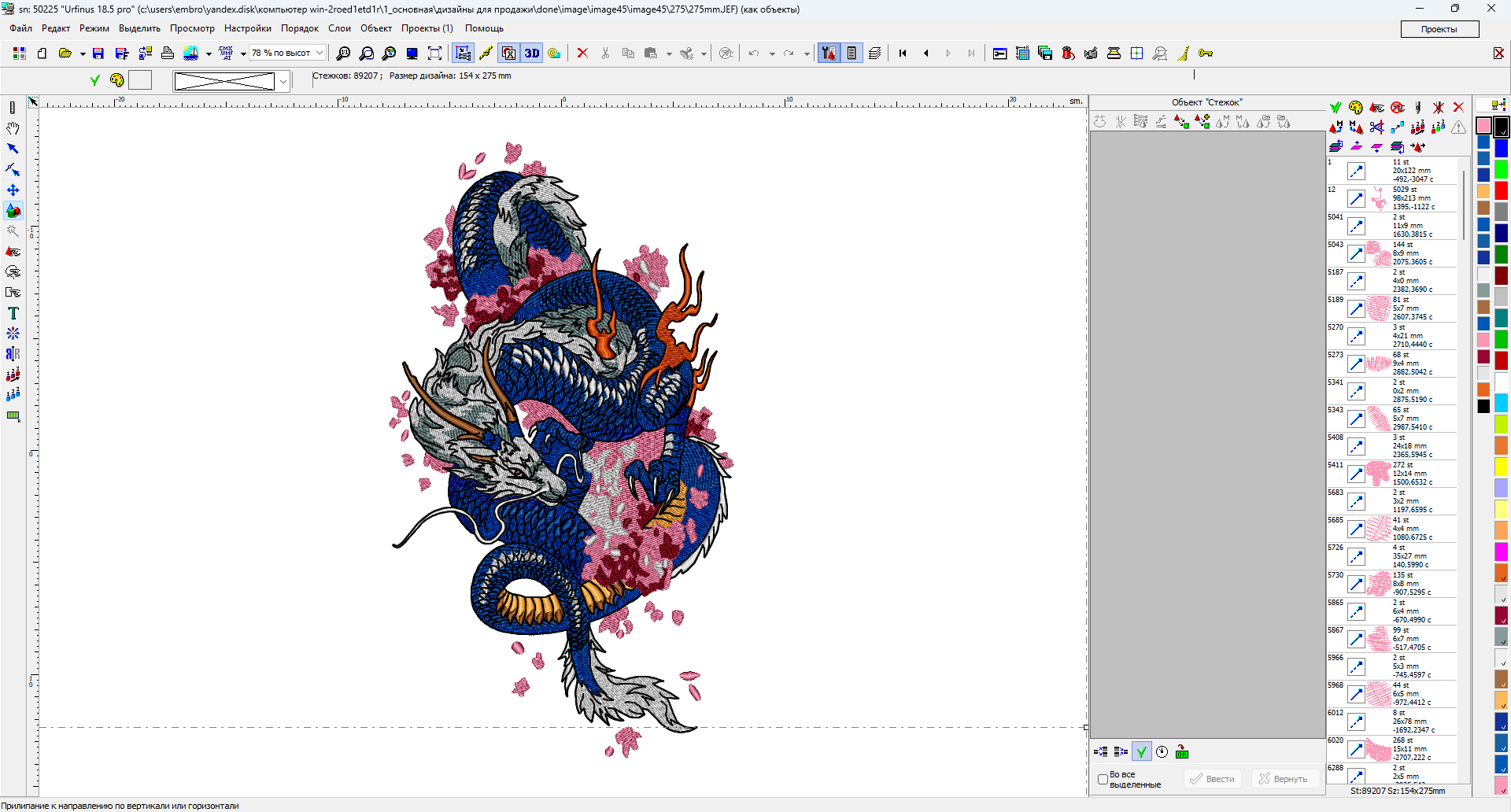1511x812 pixels.
Task: Open the '78 % по высот' zoom dropdown
Action: coord(320,53)
